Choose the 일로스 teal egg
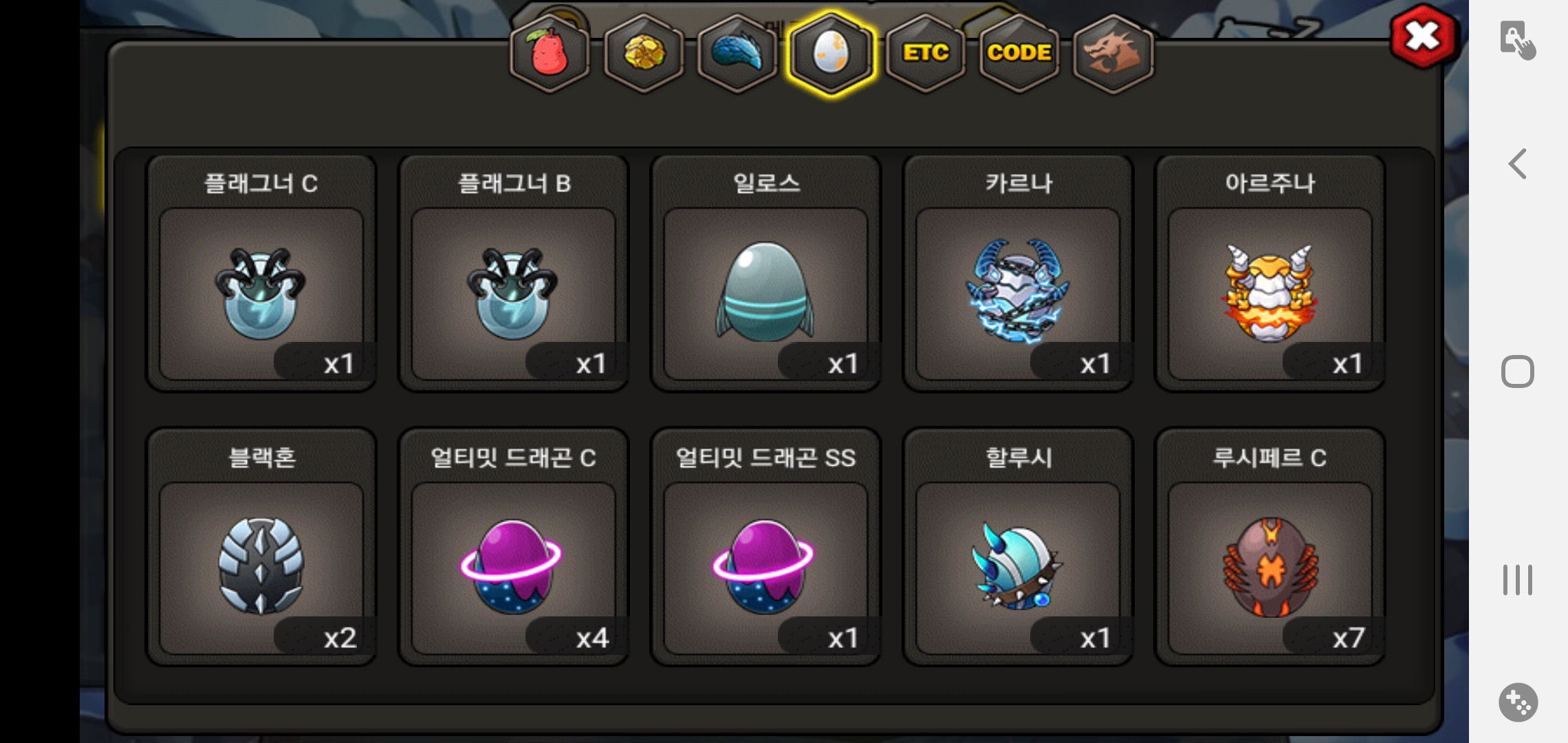Image resolution: width=1568 pixels, height=743 pixels. pos(765,274)
